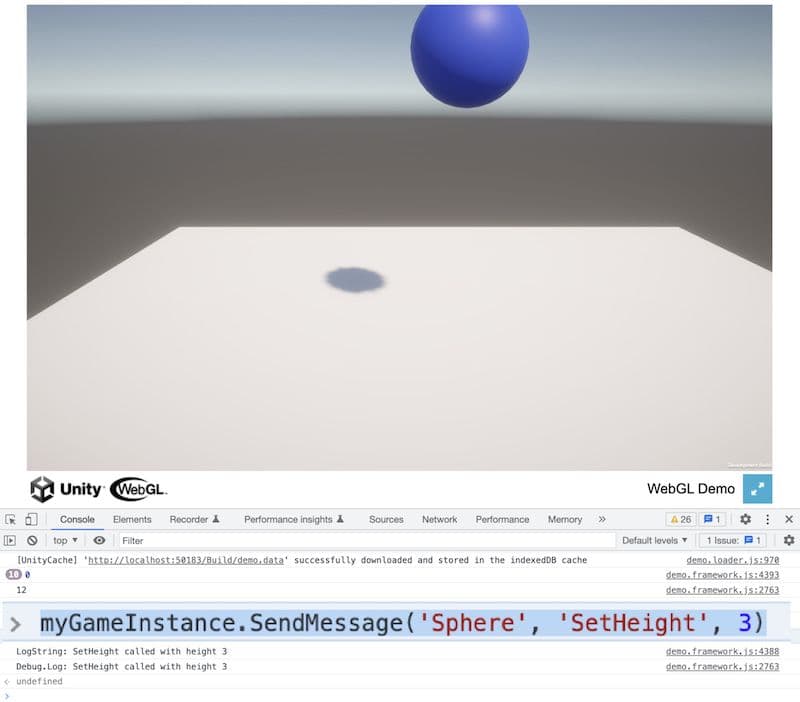Image resolution: width=800 pixels, height=702 pixels.
Task: Open the issues badge next to warnings
Action: coord(712,519)
